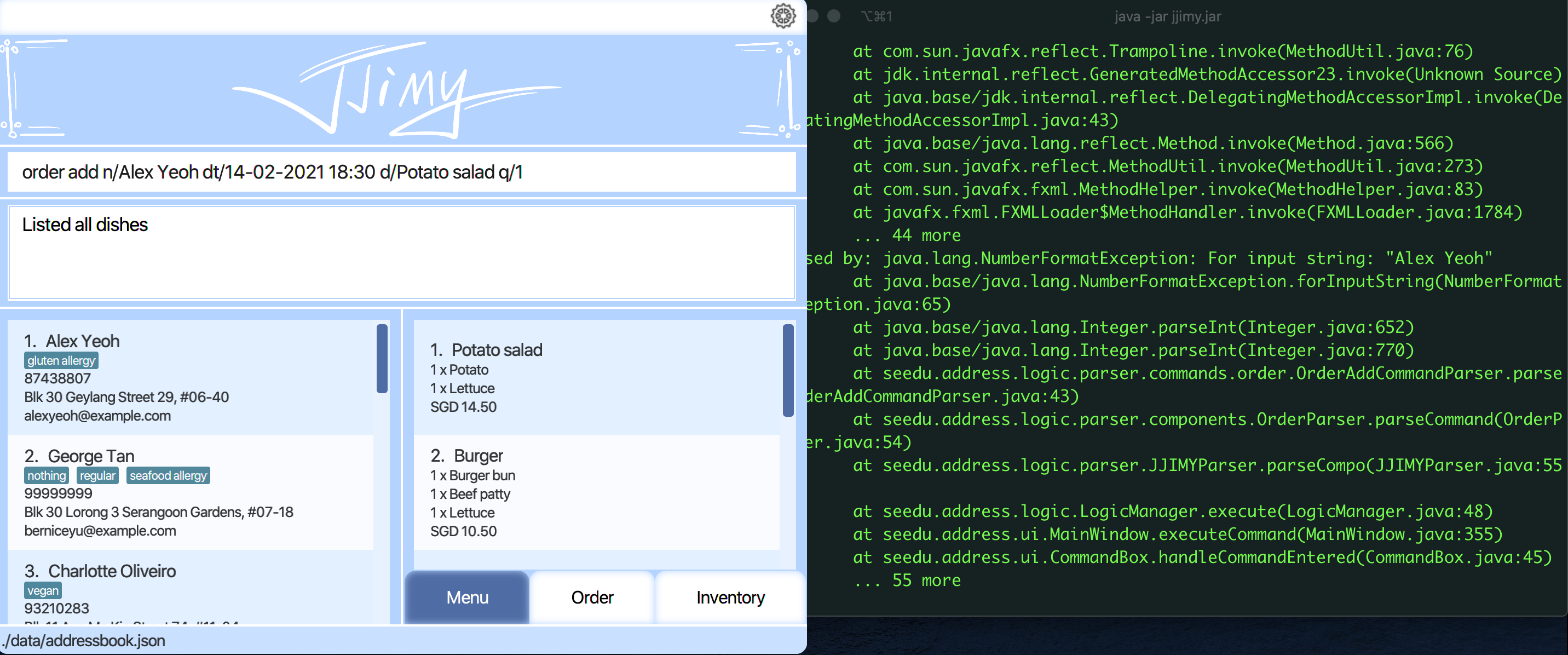The height and width of the screenshot is (655, 1568).
Task: Click the terminal window title 'java -jar jjimy.jar'
Action: pyautogui.click(x=1167, y=16)
